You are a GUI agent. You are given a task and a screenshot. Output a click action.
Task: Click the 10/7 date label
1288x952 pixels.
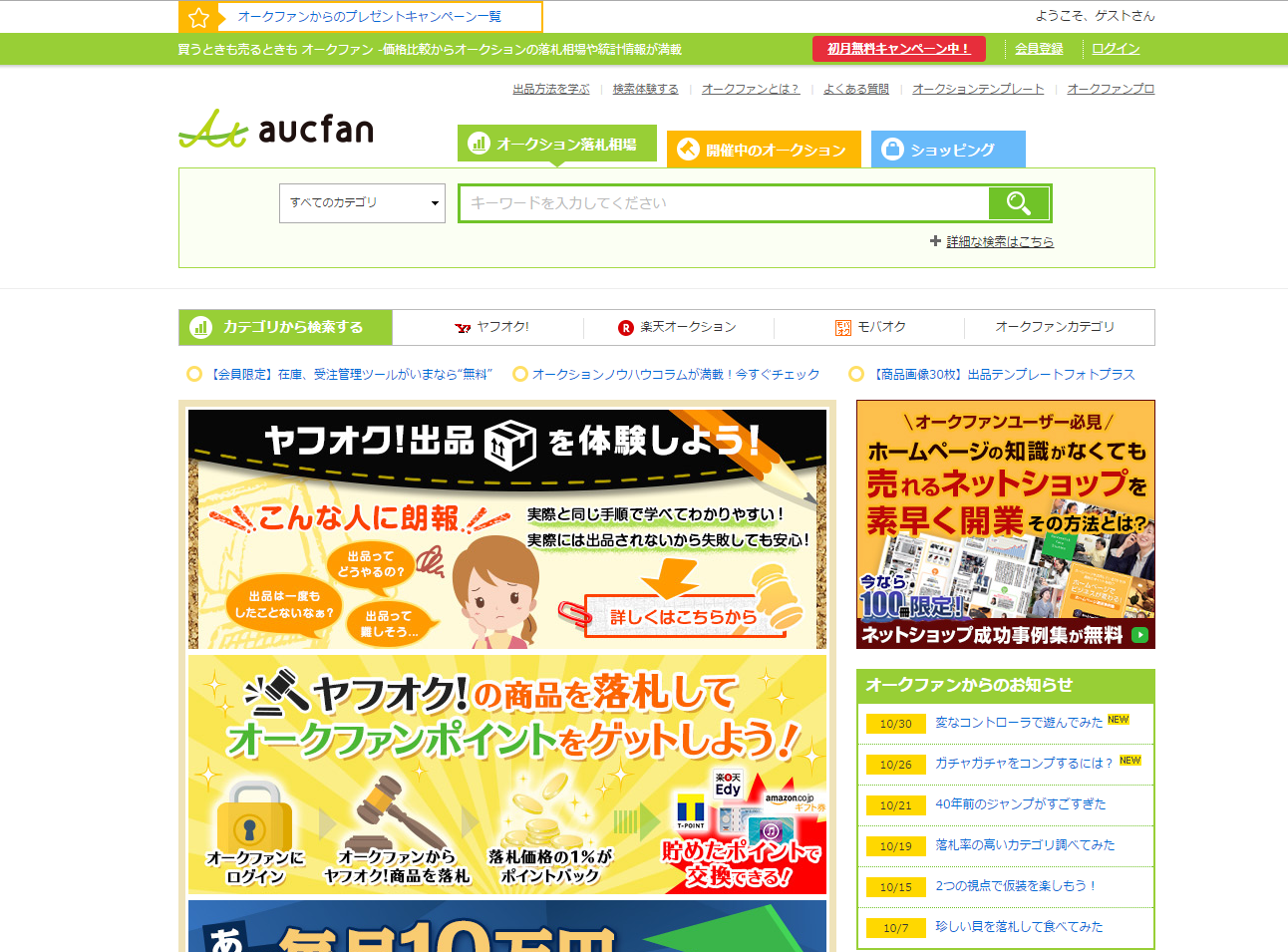[x=896, y=928]
